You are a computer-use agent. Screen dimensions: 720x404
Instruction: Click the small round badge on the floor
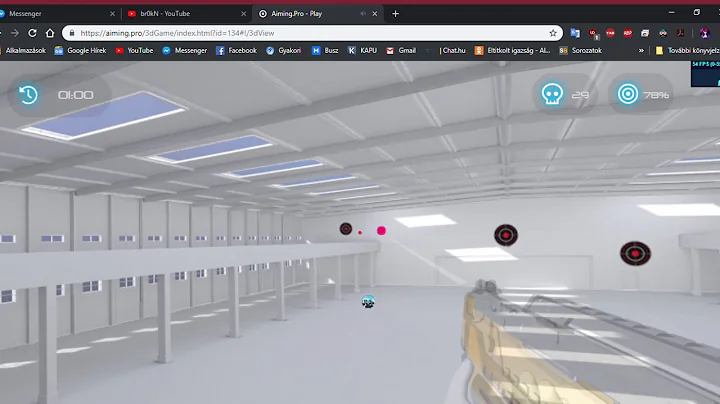(368, 302)
